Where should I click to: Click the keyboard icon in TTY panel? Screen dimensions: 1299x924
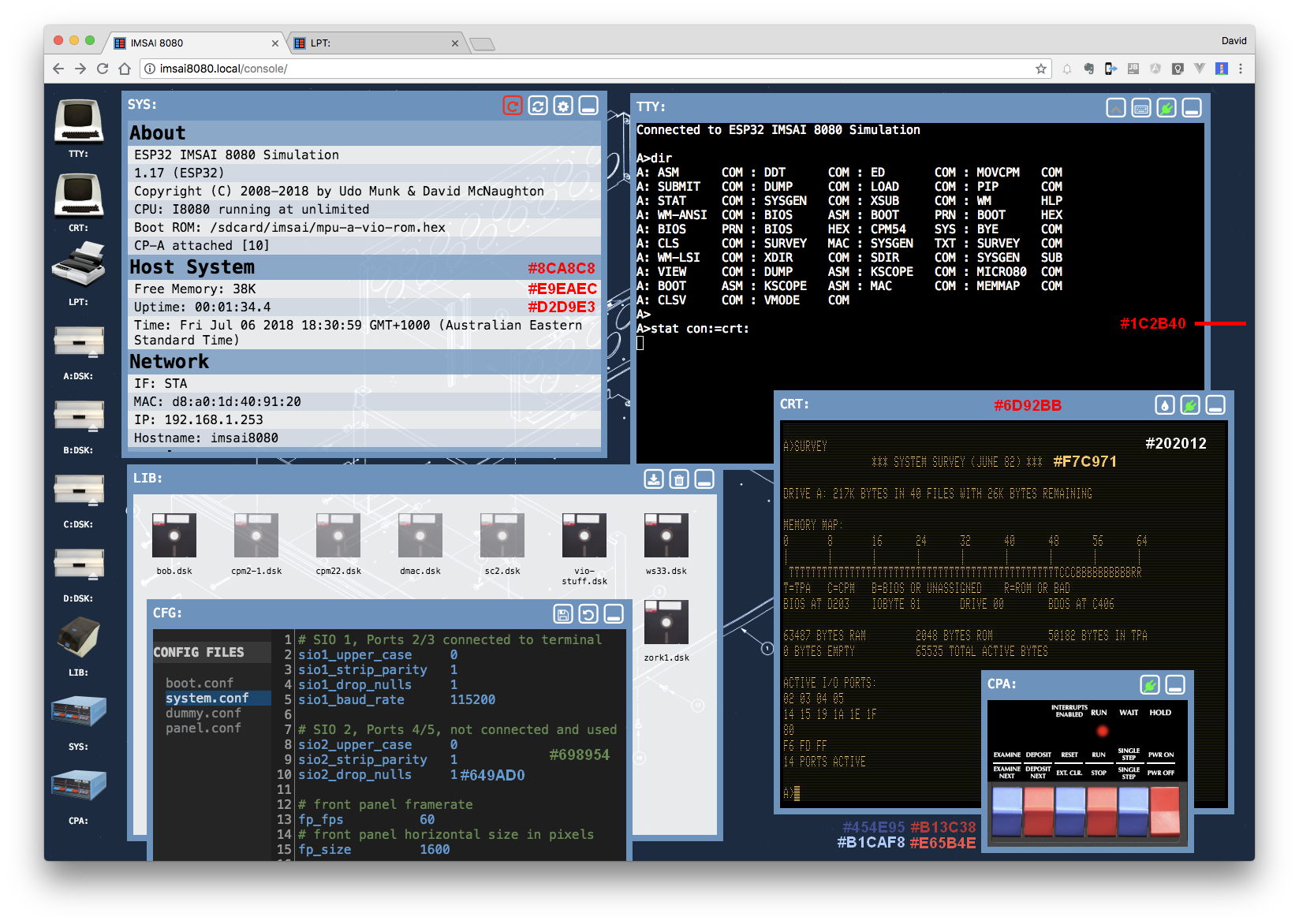coord(1141,108)
